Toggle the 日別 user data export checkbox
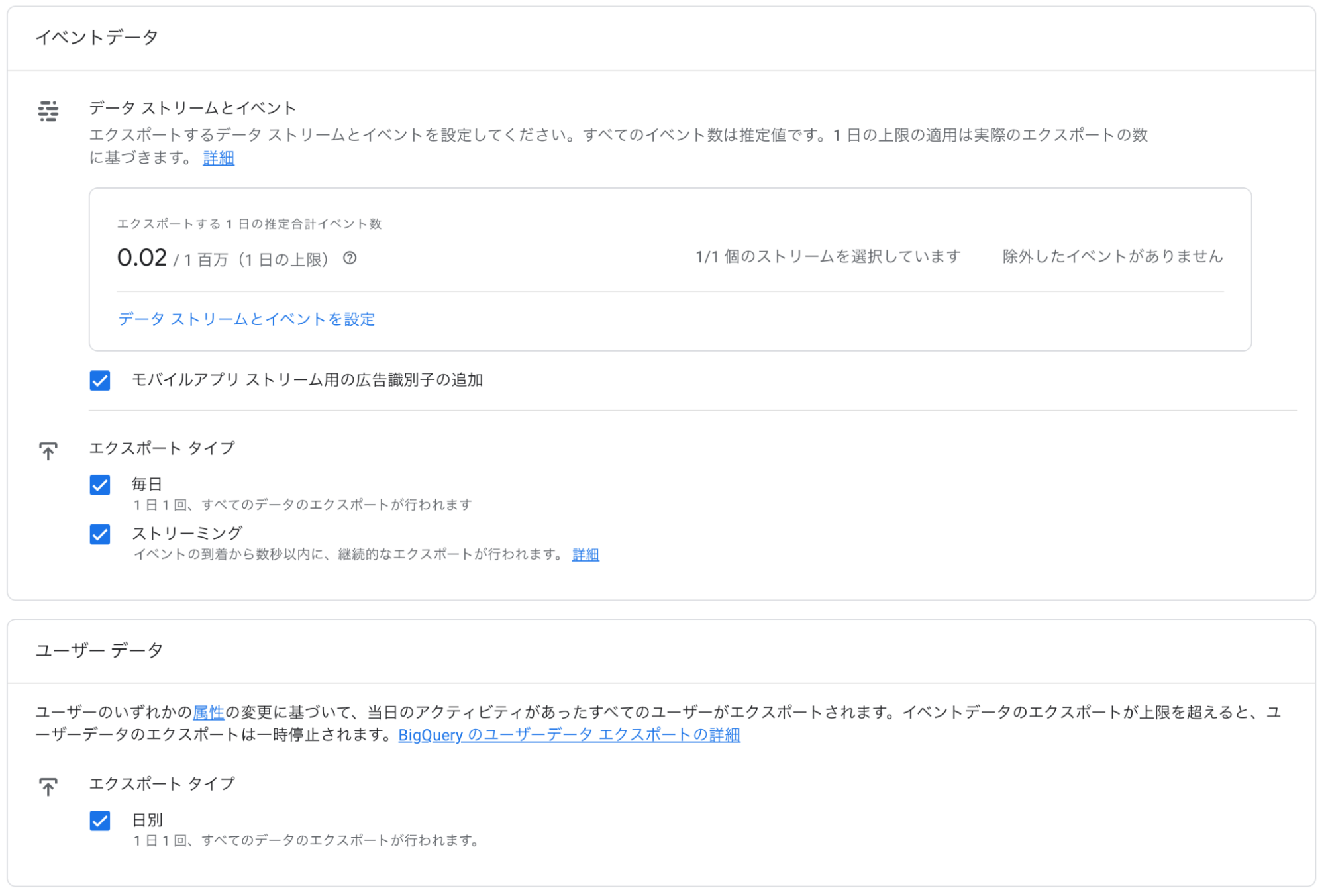Image resolution: width=1324 pixels, height=896 pixels. click(x=100, y=821)
